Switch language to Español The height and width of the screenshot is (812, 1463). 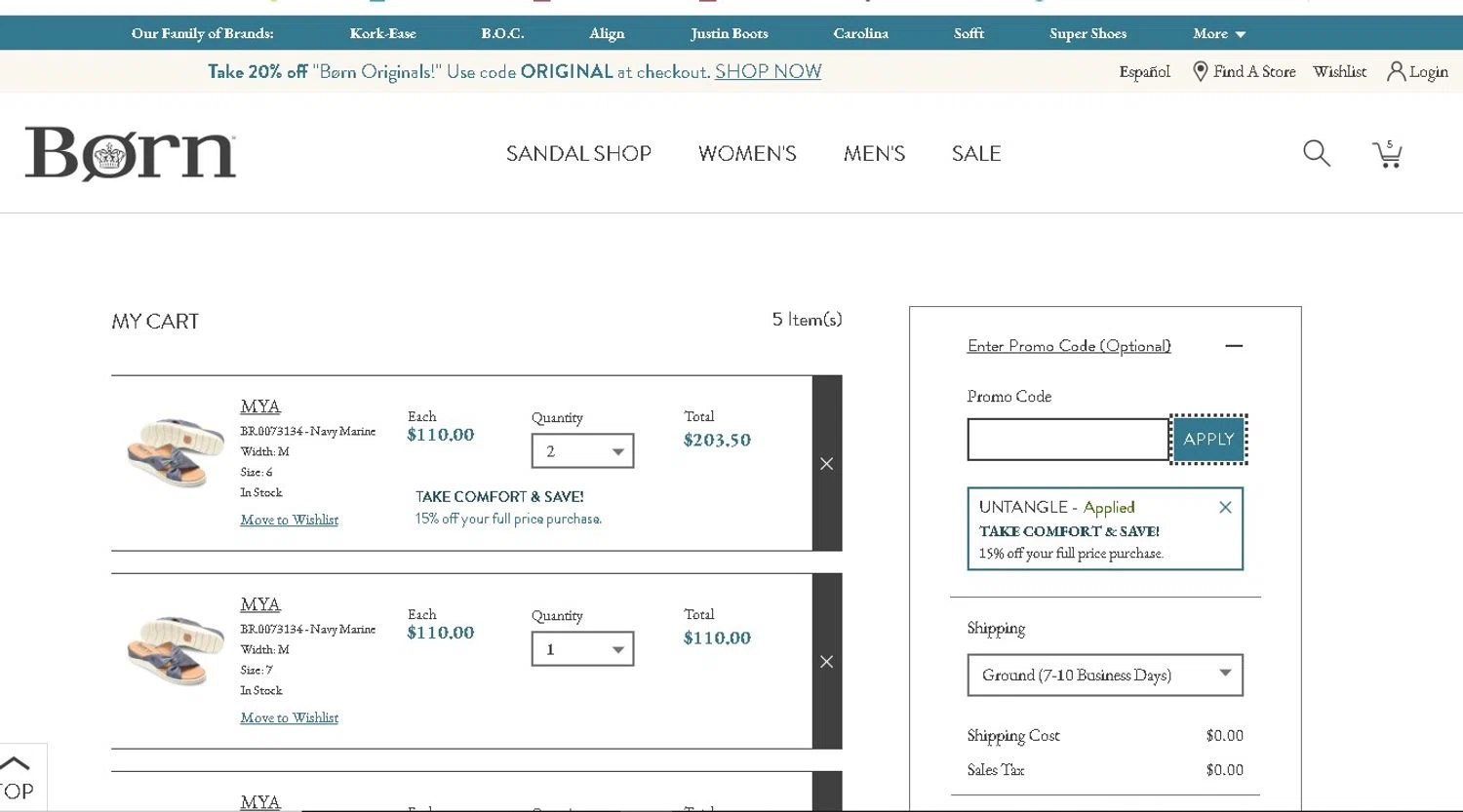[x=1144, y=71]
